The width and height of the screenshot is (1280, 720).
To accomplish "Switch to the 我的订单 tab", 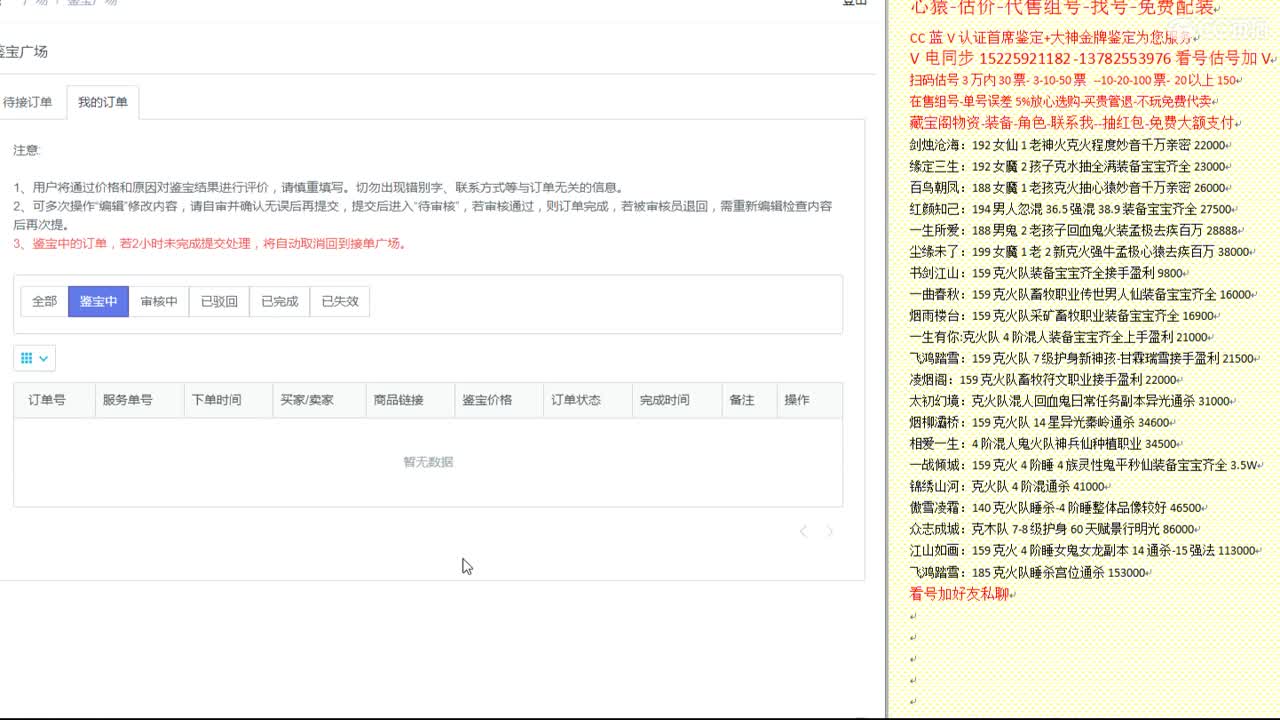I will pyautogui.click(x=103, y=101).
